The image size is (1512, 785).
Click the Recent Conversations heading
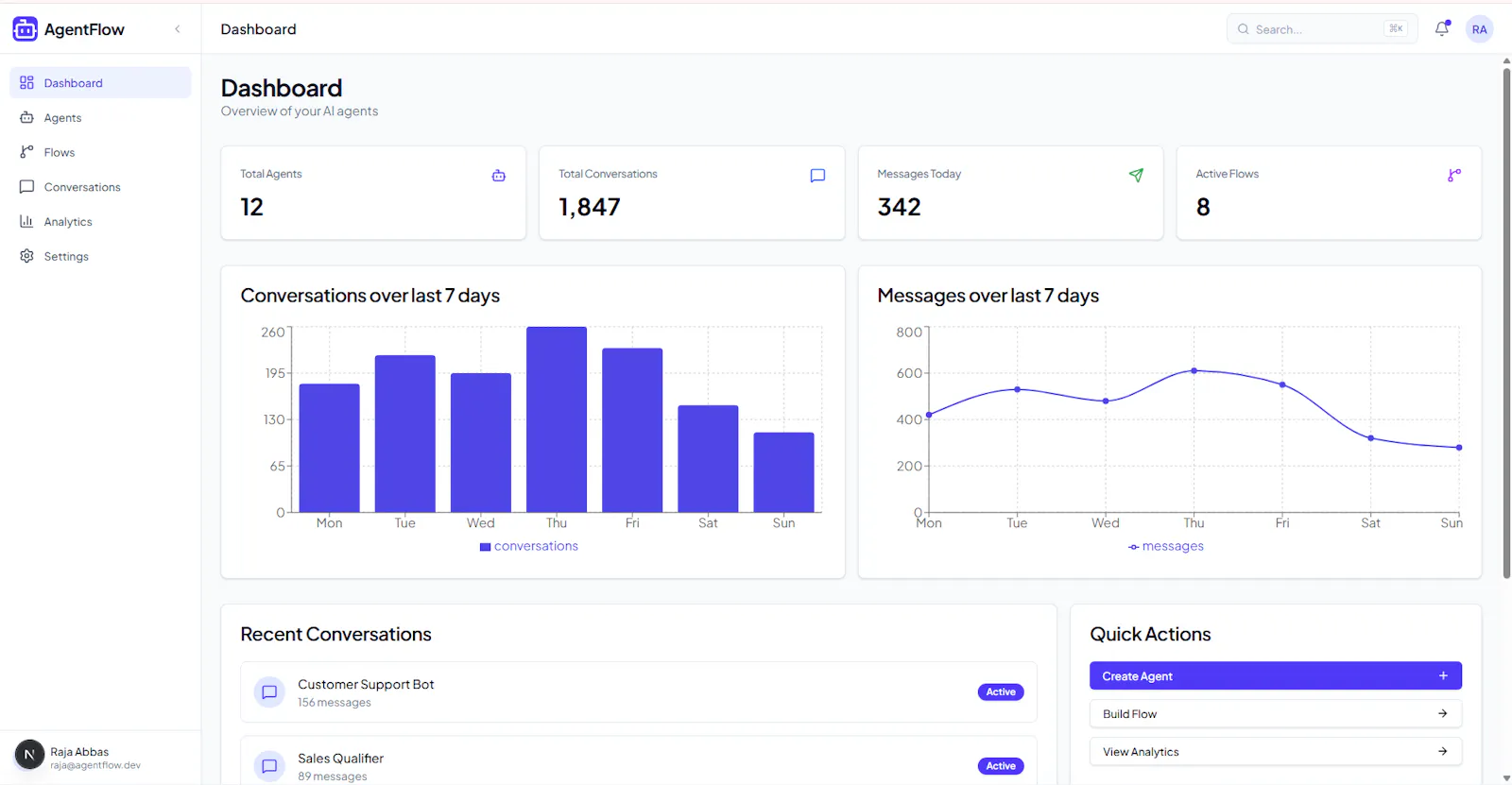point(335,635)
